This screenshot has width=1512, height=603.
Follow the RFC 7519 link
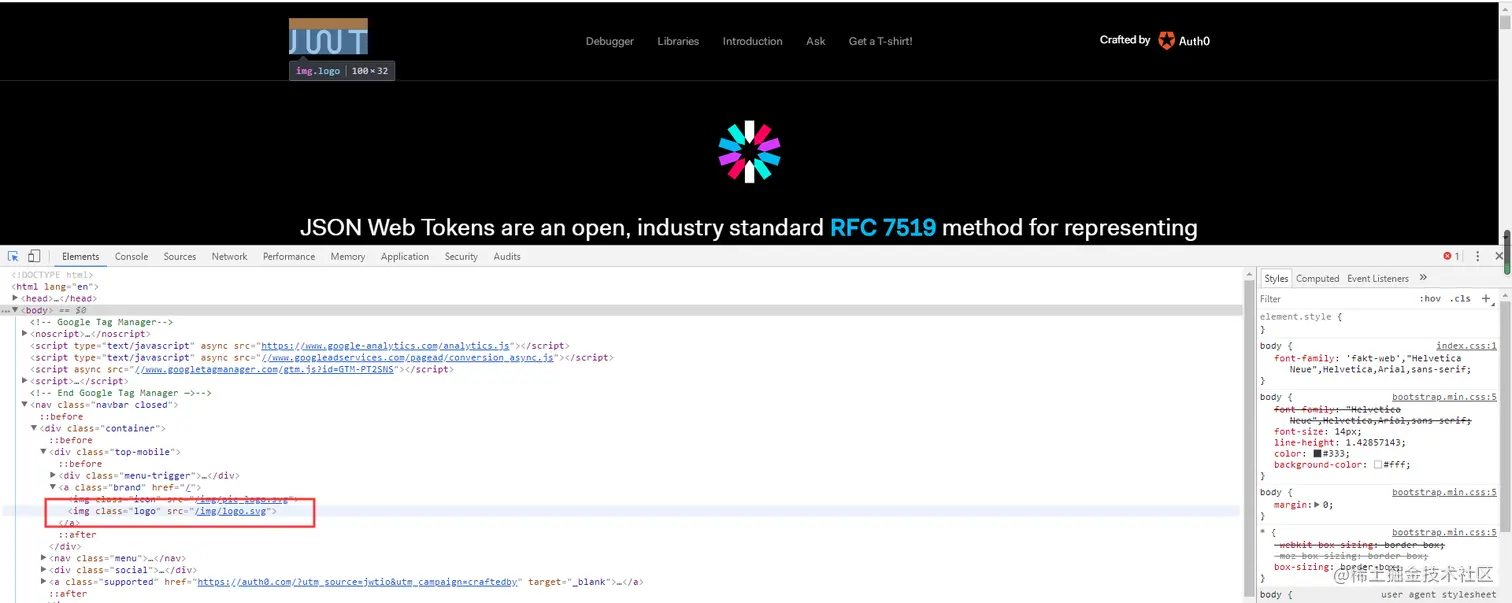tap(883, 227)
